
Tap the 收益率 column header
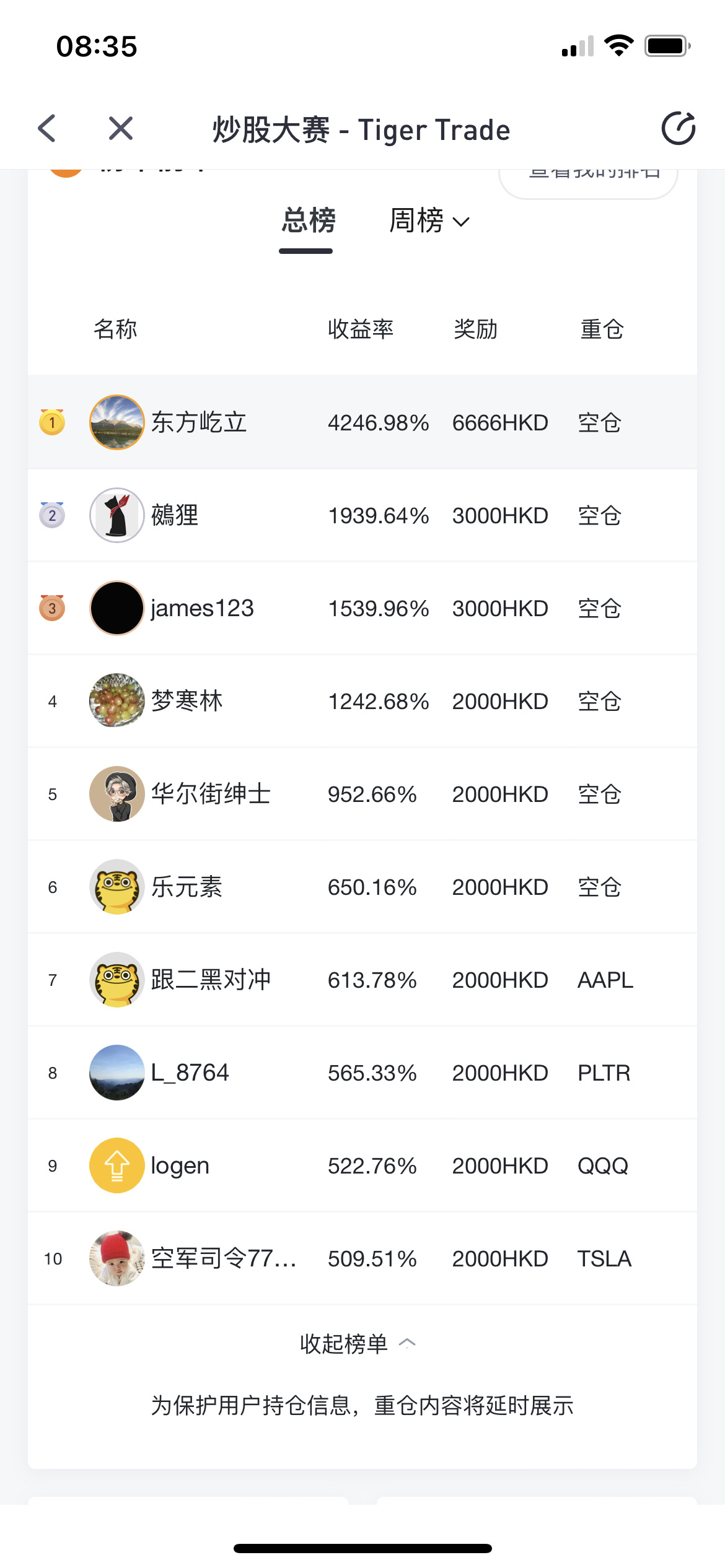pyautogui.click(x=361, y=329)
